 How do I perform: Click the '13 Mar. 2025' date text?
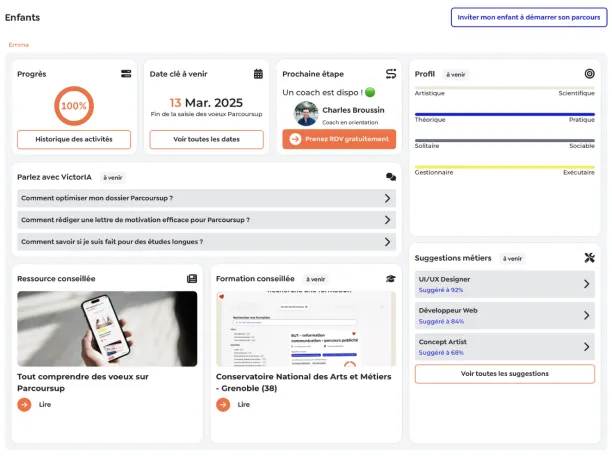[x=206, y=103]
